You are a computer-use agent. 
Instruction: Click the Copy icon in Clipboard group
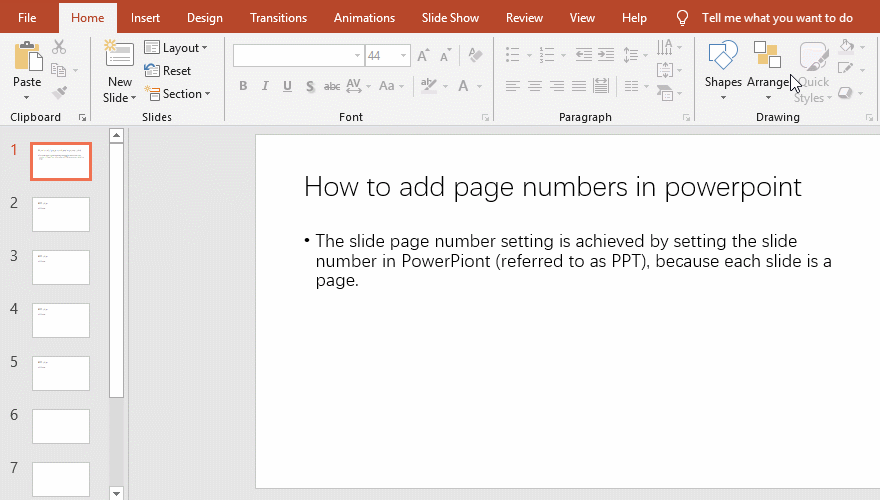coord(58,70)
